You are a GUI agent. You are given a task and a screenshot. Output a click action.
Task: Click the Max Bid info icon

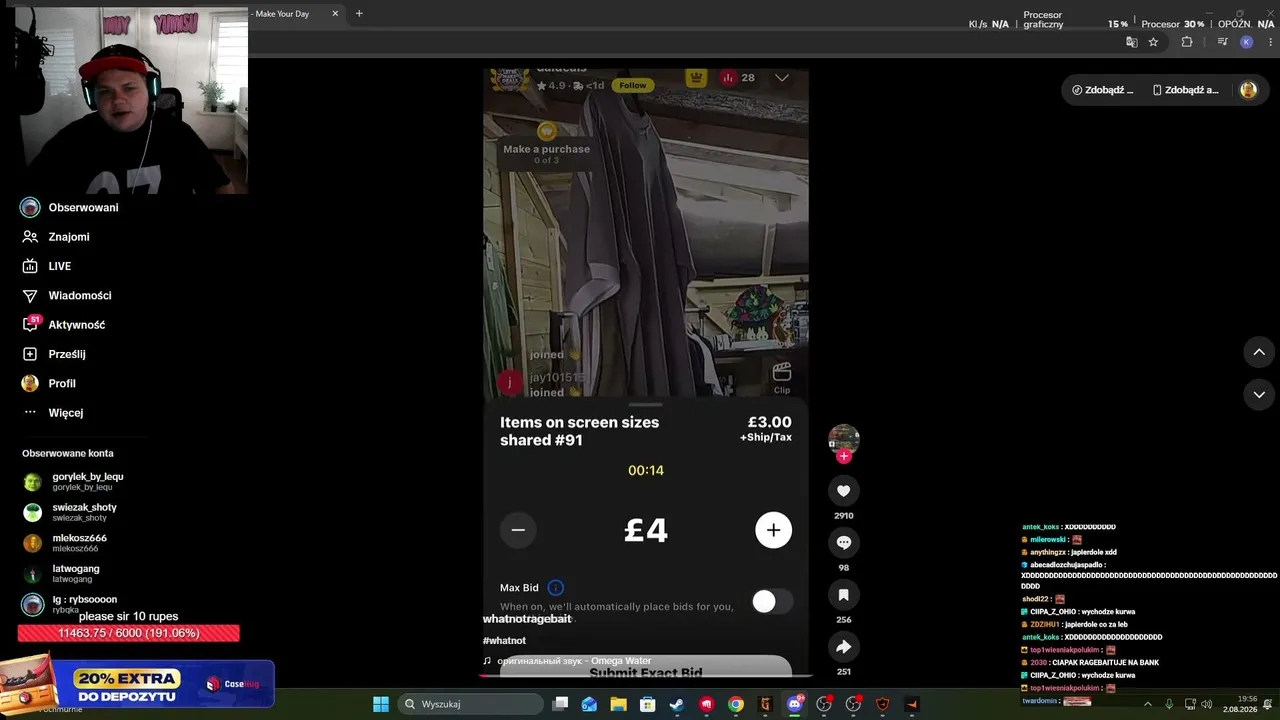[x=555, y=588]
